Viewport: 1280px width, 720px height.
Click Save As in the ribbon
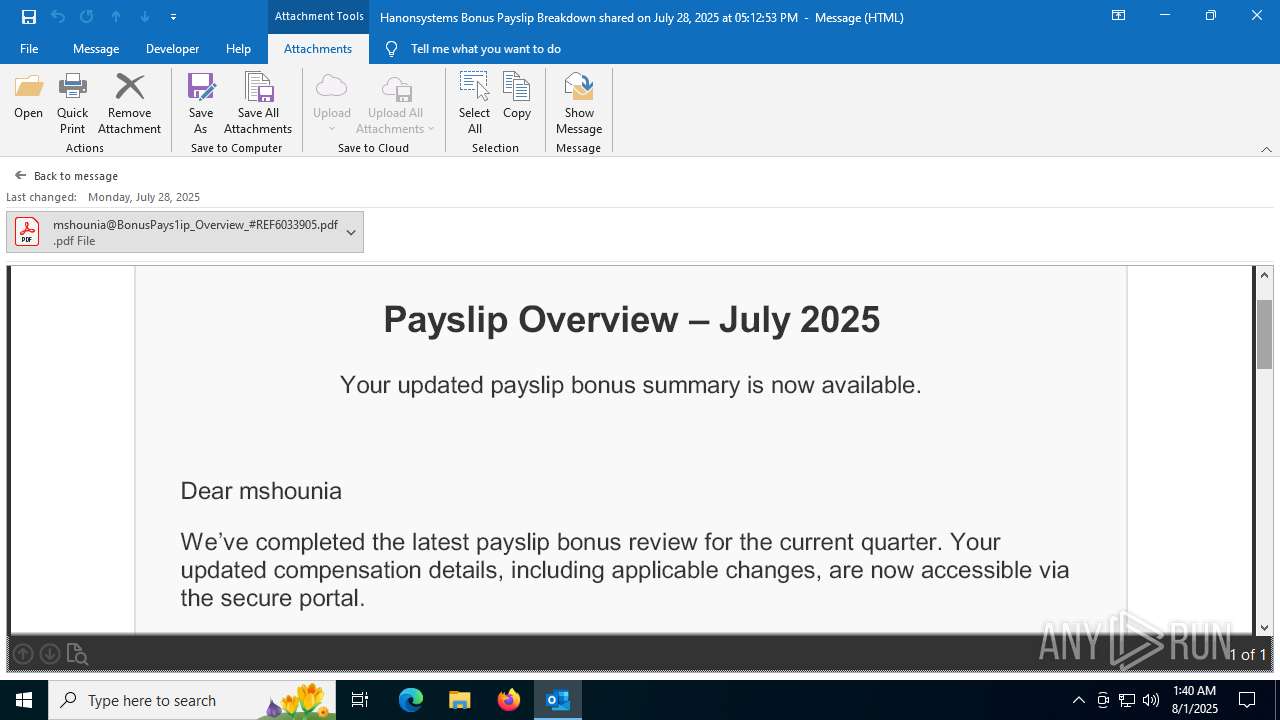coord(200,104)
